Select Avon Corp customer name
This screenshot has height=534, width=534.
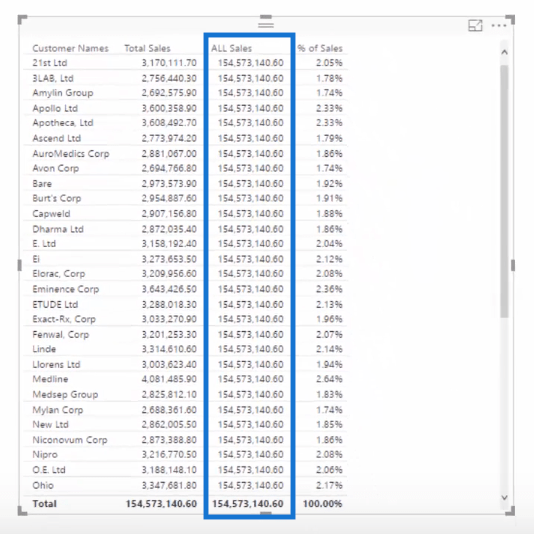[56, 168]
